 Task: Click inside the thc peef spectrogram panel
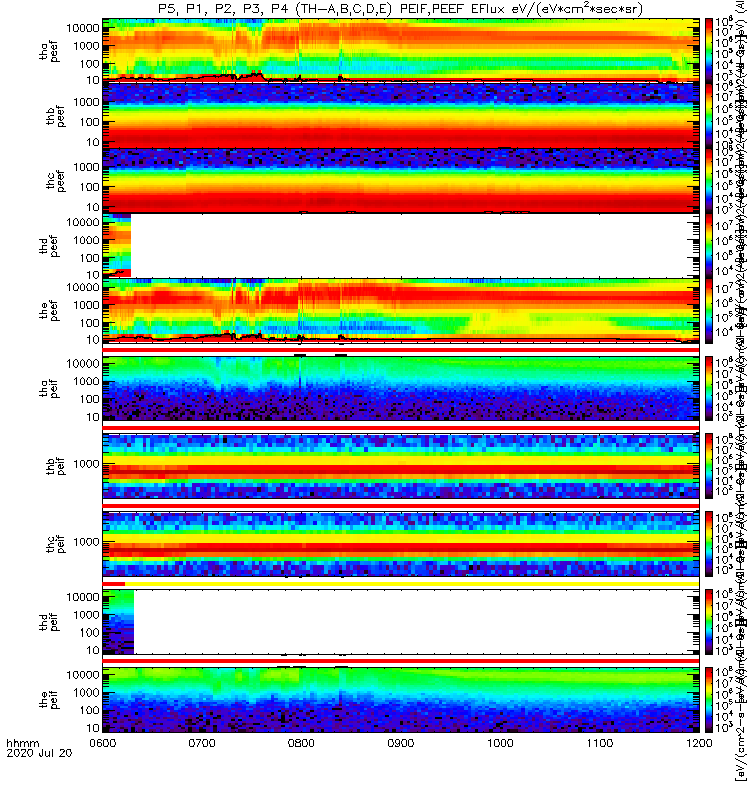(401, 180)
